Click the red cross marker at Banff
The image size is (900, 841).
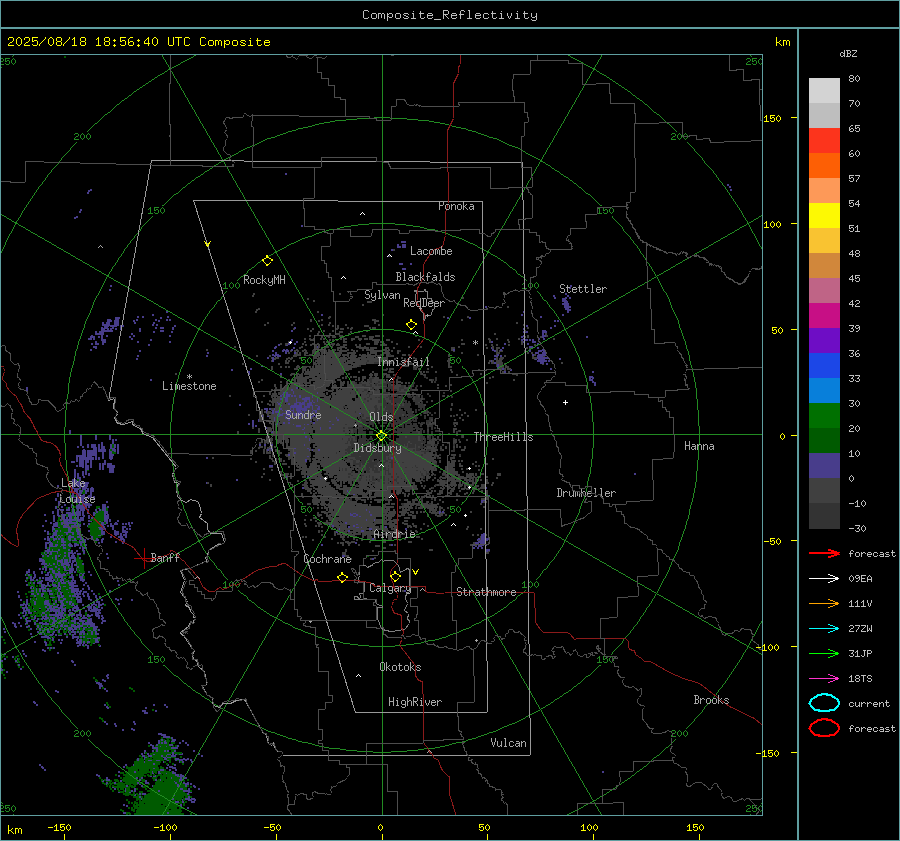(142, 558)
